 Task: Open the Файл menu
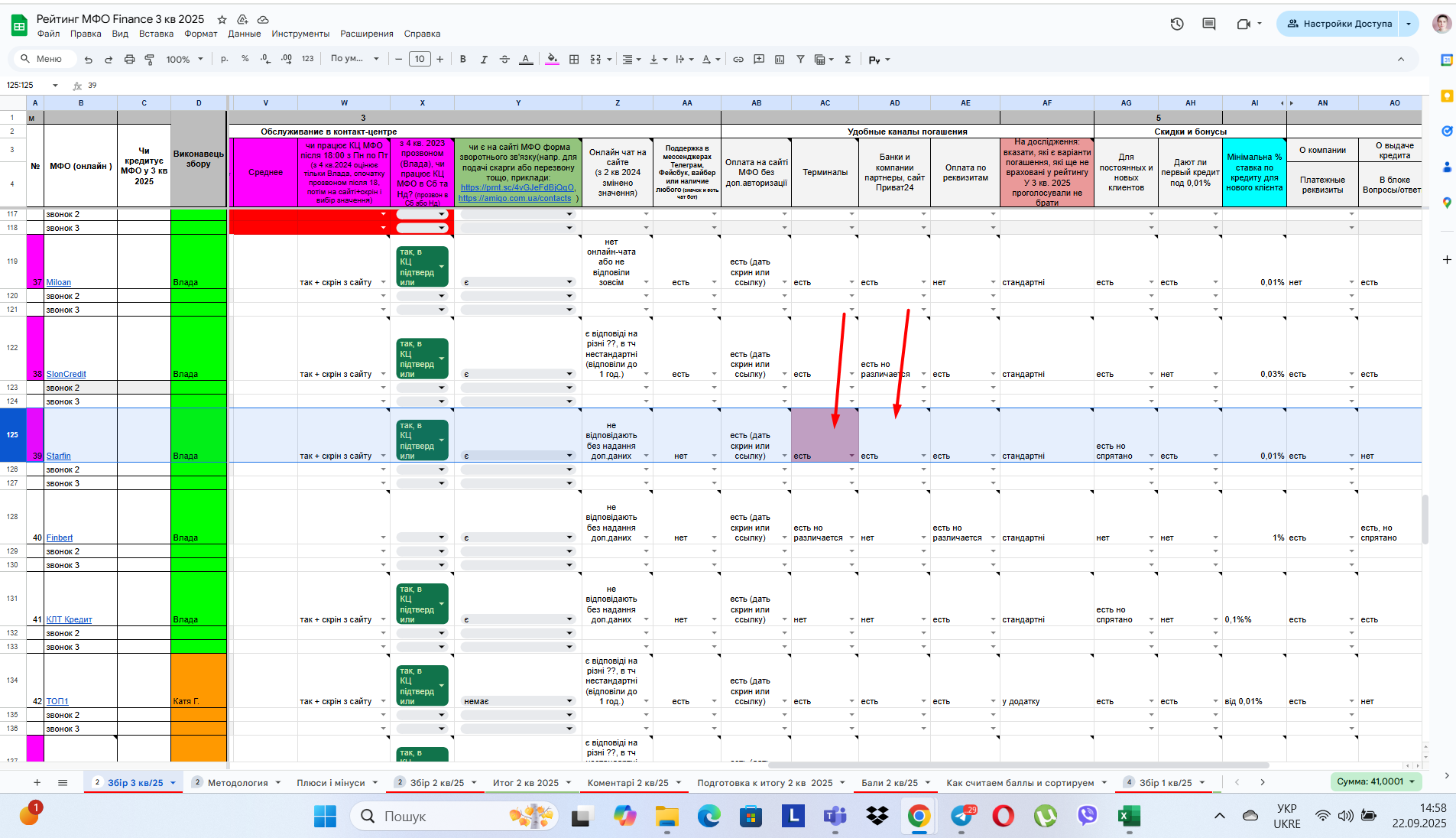[x=49, y=34]
